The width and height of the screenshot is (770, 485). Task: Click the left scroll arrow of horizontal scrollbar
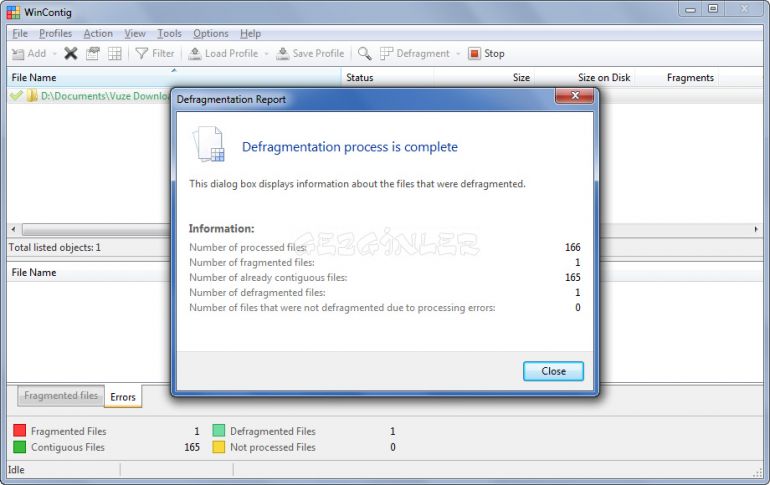click(x=13, y=229)
